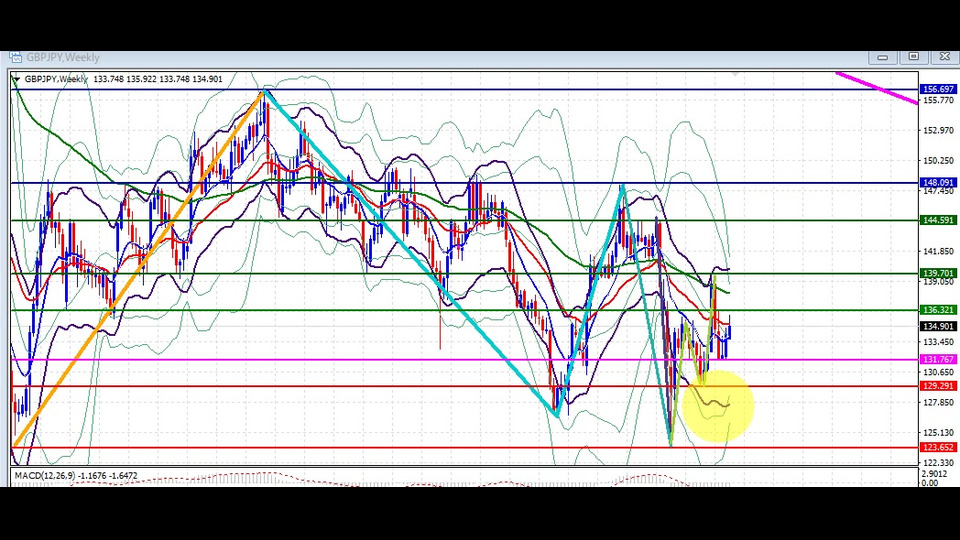Viewport: 960px width, 540px height.
Task: Select the orange uptrend line
Action: (x=139, y=268)
